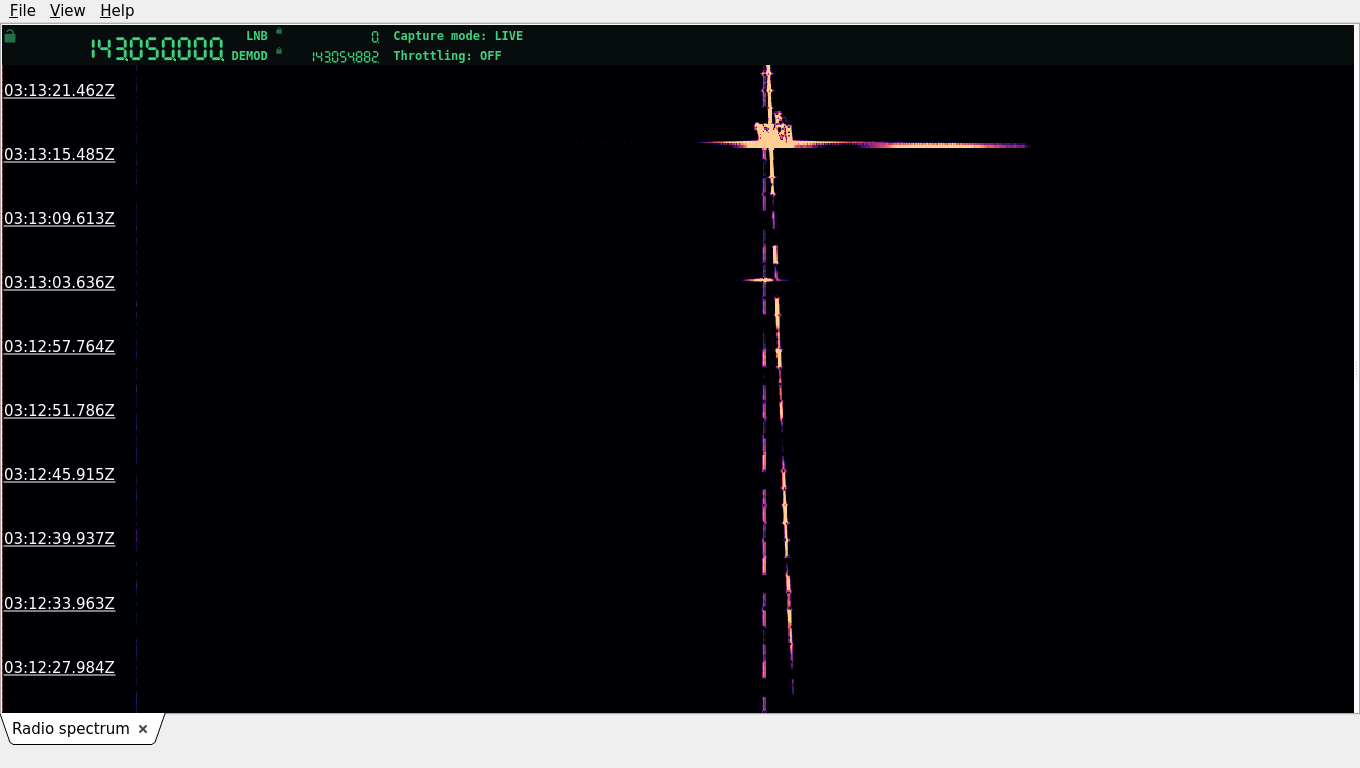Click the small horizontal burst on the waterfall
1360x768 pixels.
pyautogui.click(x=765, y=280)
